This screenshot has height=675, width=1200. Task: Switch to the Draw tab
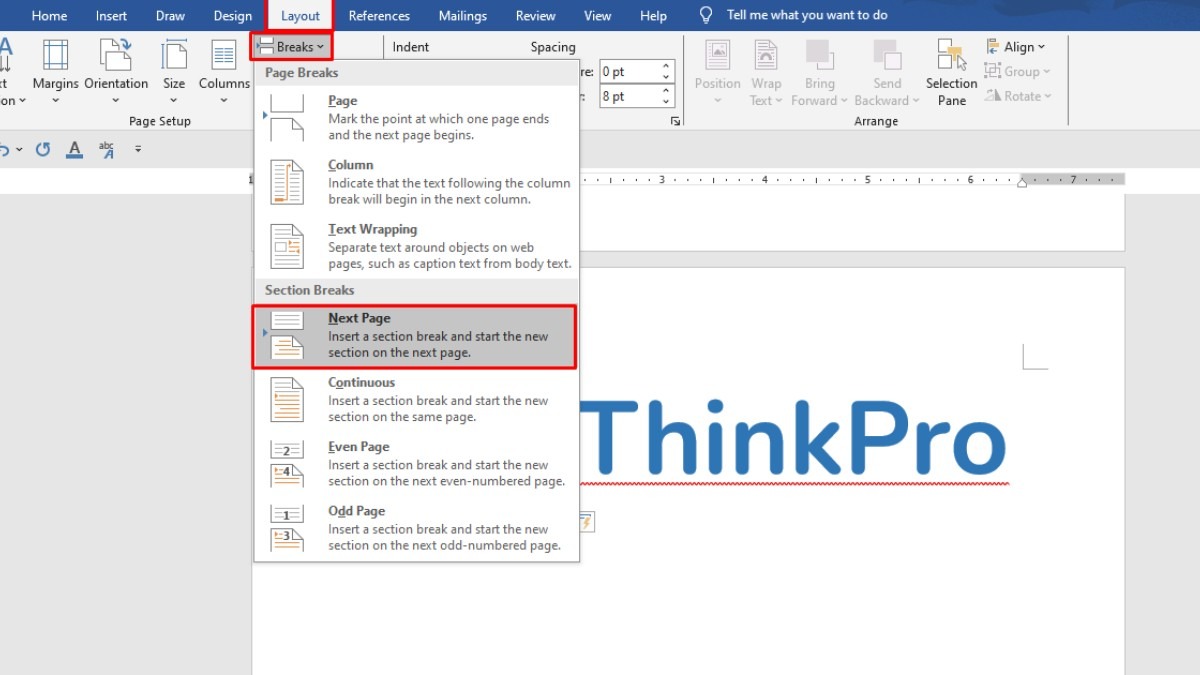[x=170, y=16]
